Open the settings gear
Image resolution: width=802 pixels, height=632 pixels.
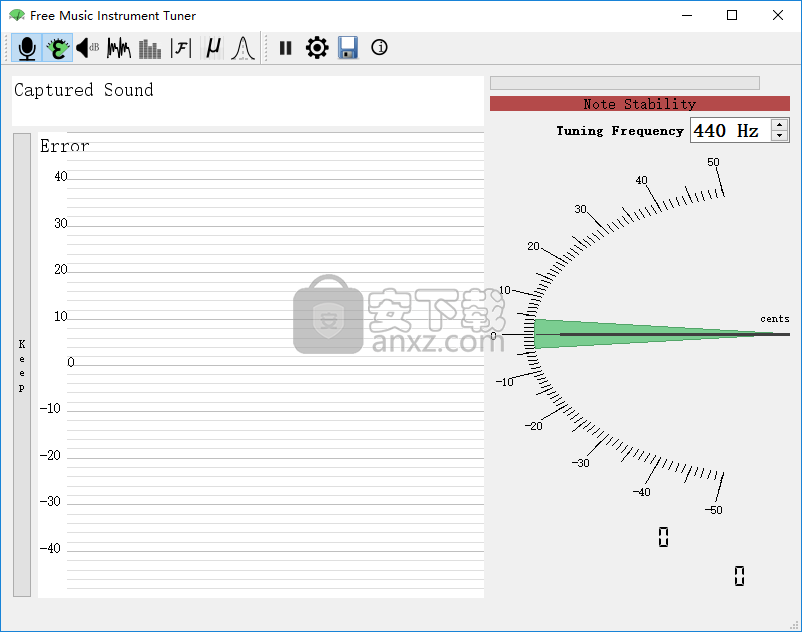point(317,48)
